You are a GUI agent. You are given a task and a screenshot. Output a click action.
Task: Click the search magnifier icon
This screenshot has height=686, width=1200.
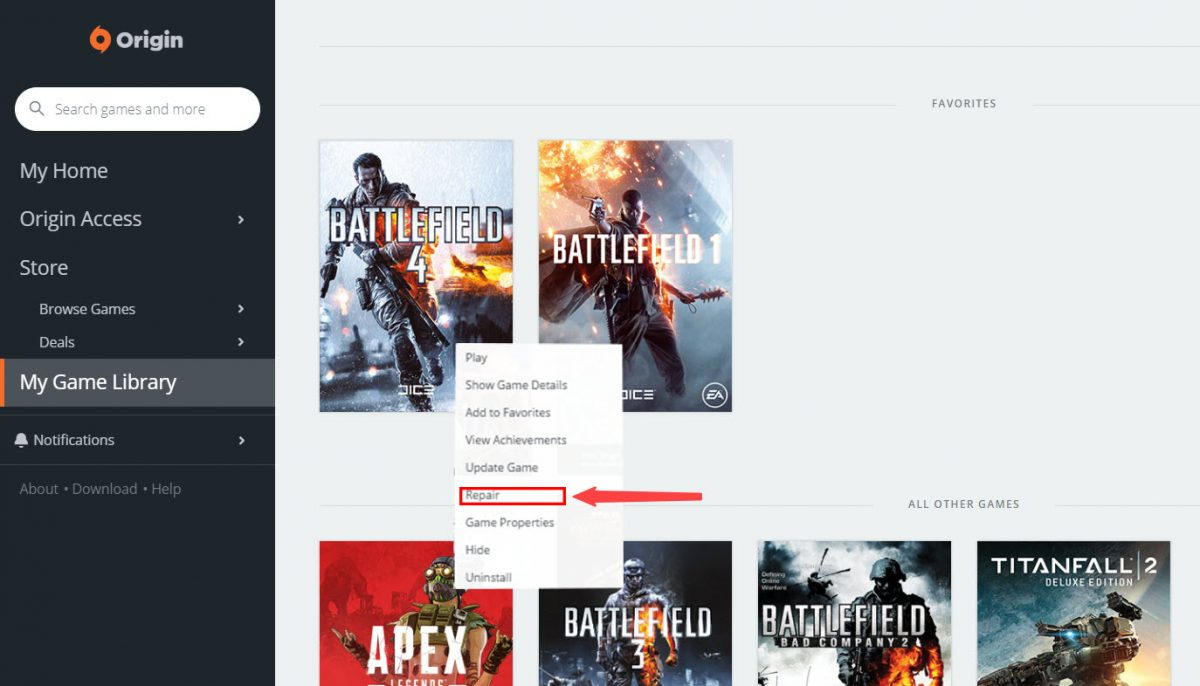click(37, 109)
